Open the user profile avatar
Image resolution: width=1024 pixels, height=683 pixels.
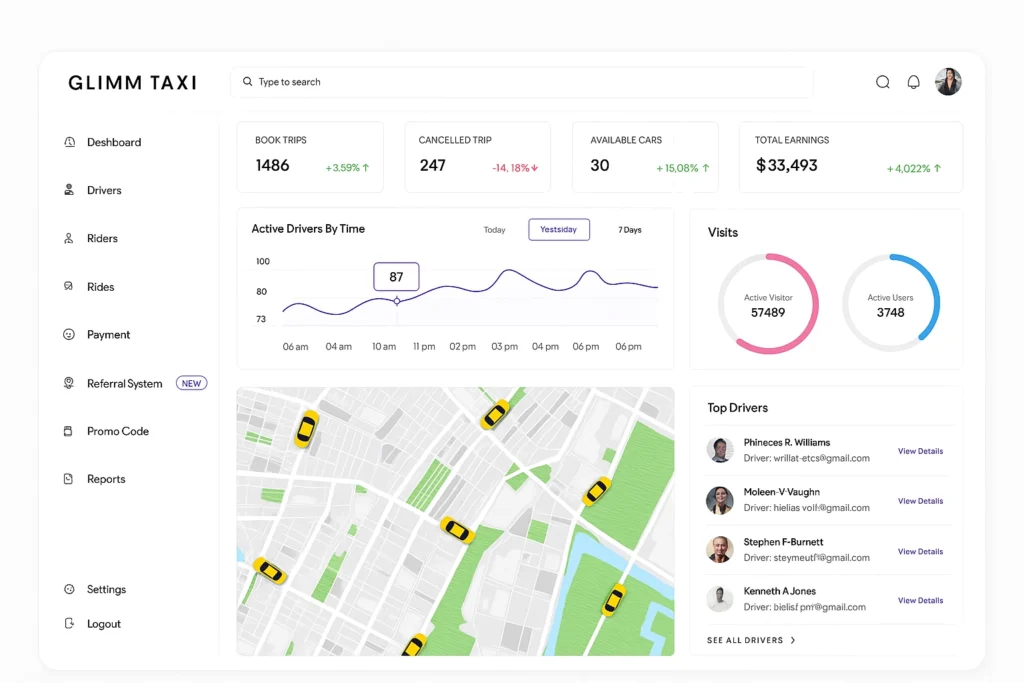tap(948, 82)
